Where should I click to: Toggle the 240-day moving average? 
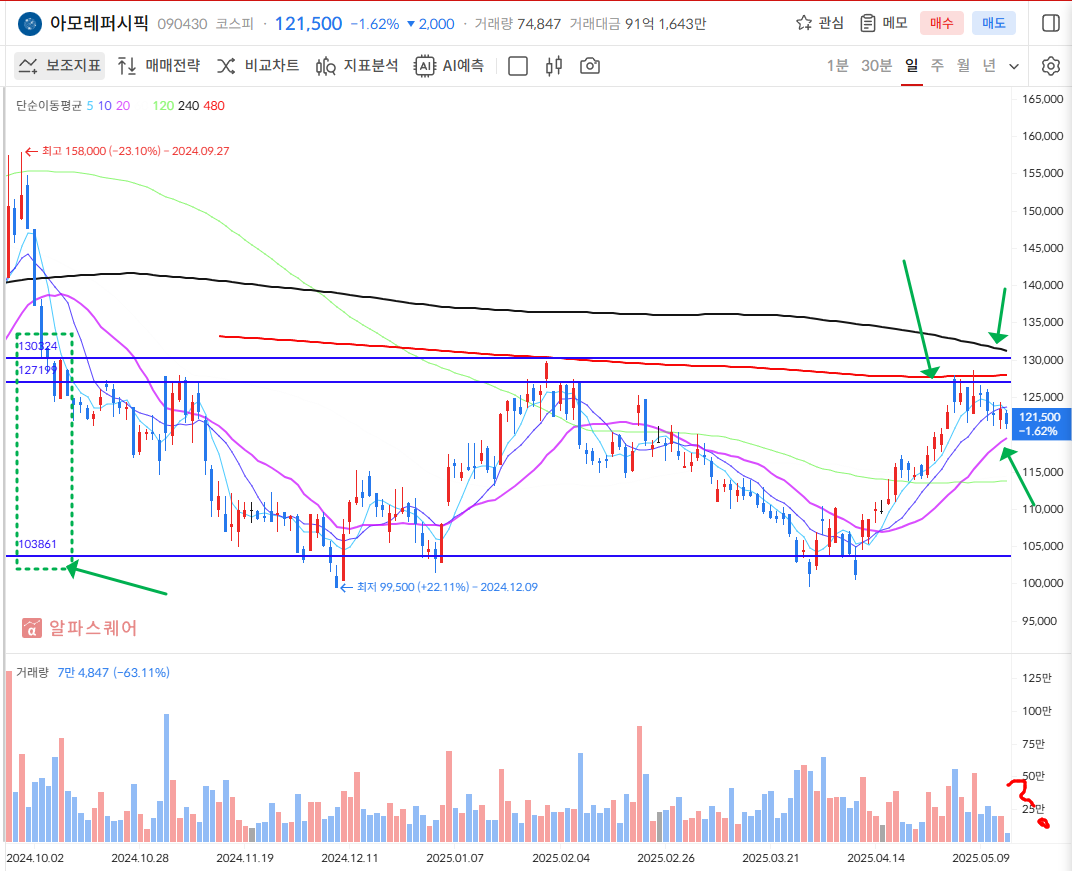(x=189, y=106)
